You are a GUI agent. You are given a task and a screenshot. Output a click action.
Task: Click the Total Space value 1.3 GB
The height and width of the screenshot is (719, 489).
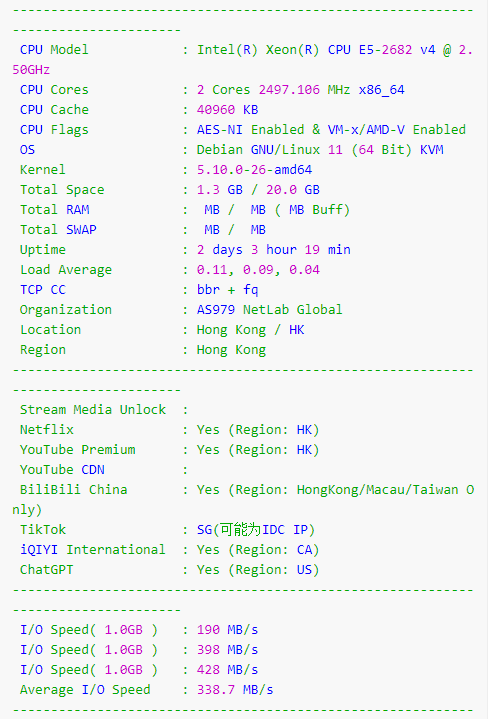click(220, 190)
